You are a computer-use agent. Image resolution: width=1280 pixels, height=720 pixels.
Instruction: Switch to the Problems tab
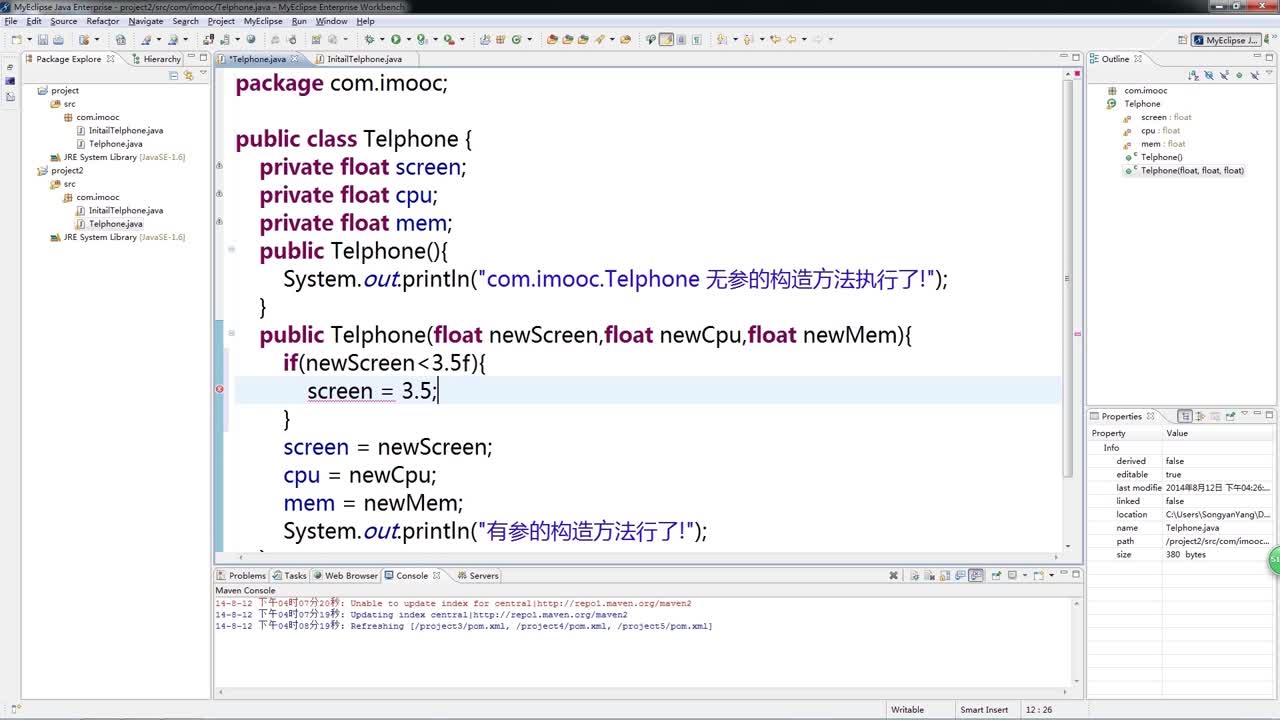coord(241,575)
